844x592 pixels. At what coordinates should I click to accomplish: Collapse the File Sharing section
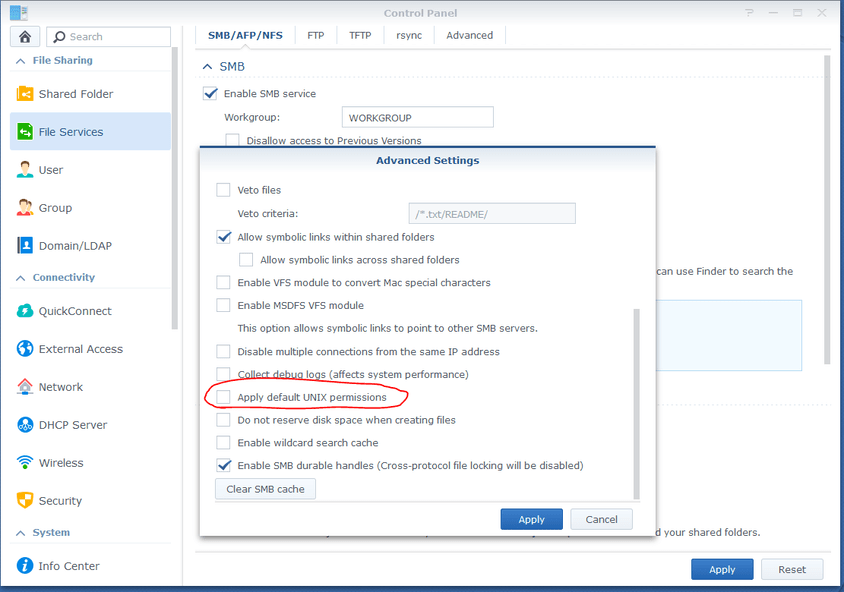(20, 61)
